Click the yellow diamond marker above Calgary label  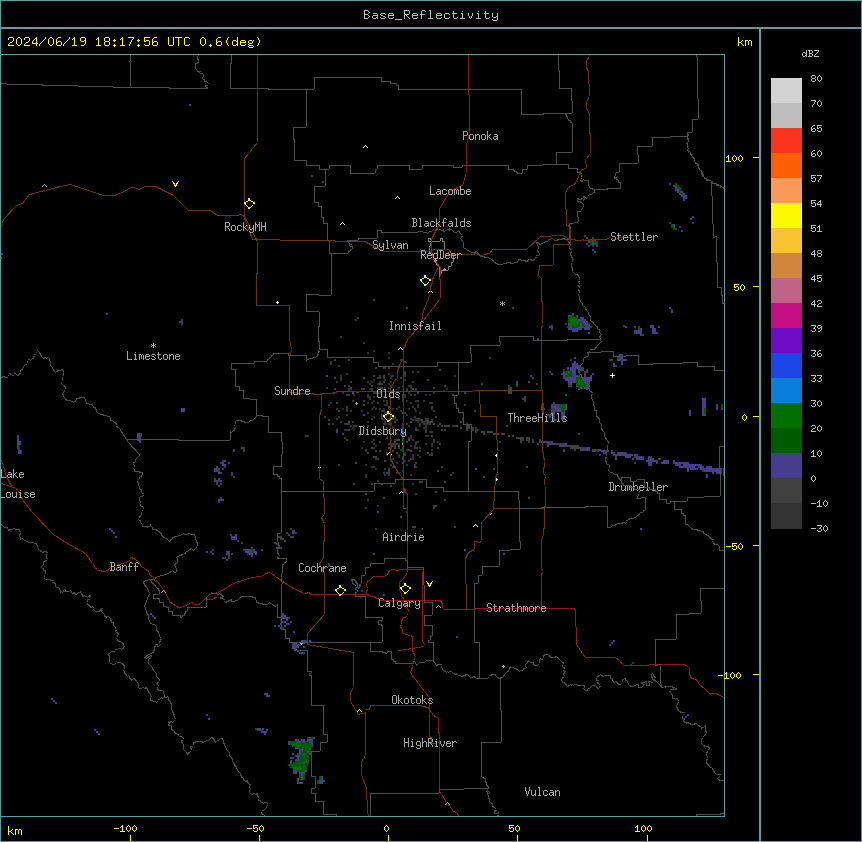click(x=405, y=589)
